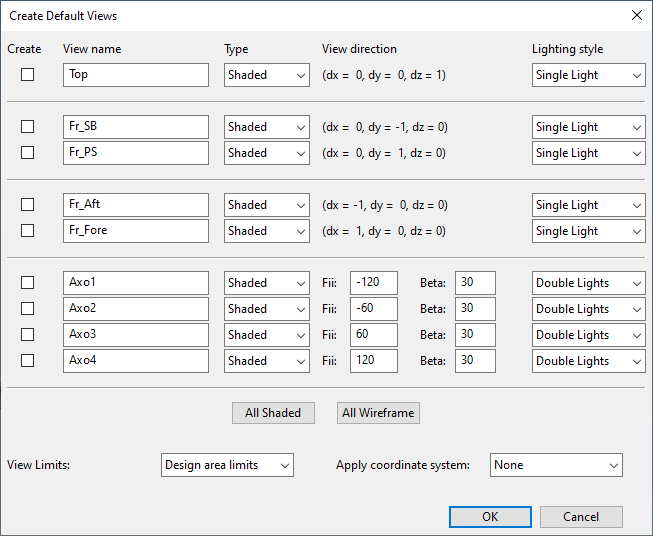653x536 pixels.
Task: Click the Beta value field for Axo3
Action: pyautogui.click(x=475, y=335)
